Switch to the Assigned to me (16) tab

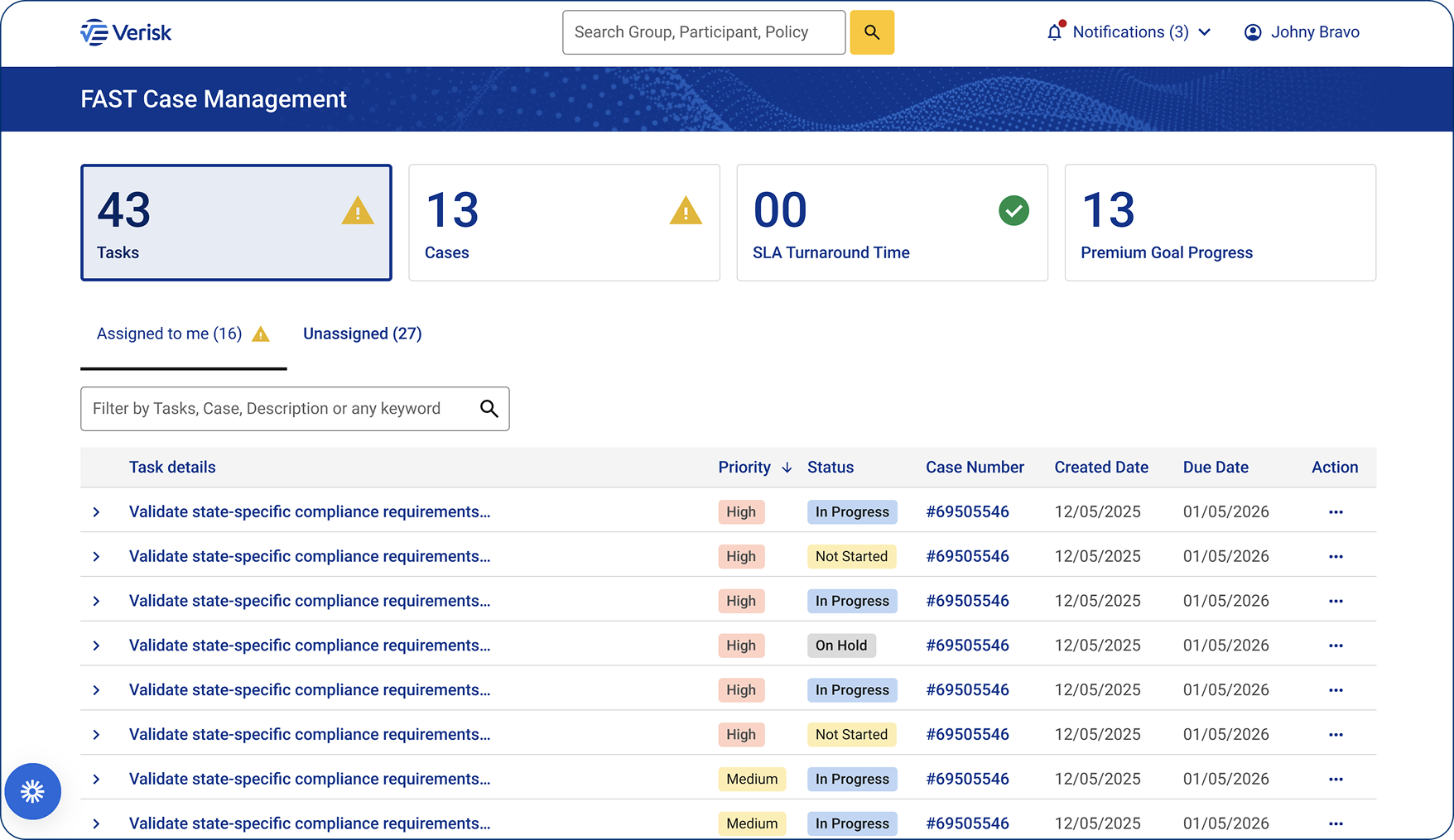pos(183,334)
